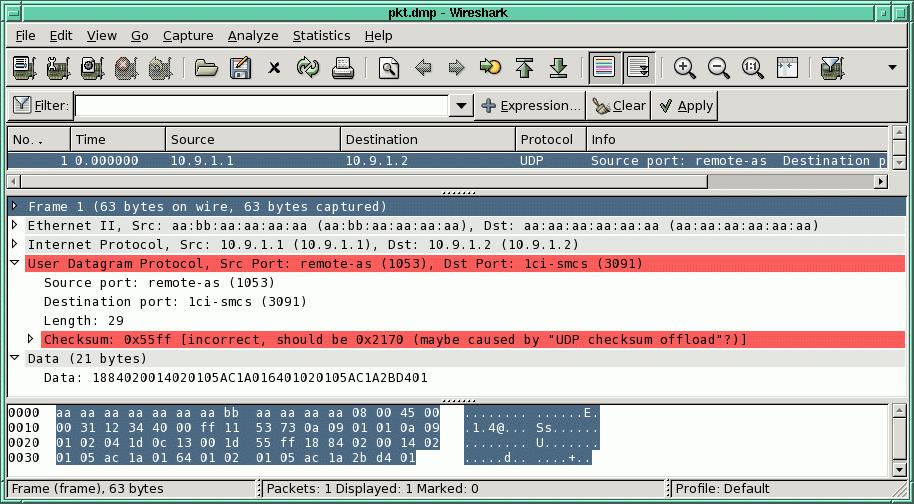Click packet list horizontal scroll right arrow

point(881,182)
